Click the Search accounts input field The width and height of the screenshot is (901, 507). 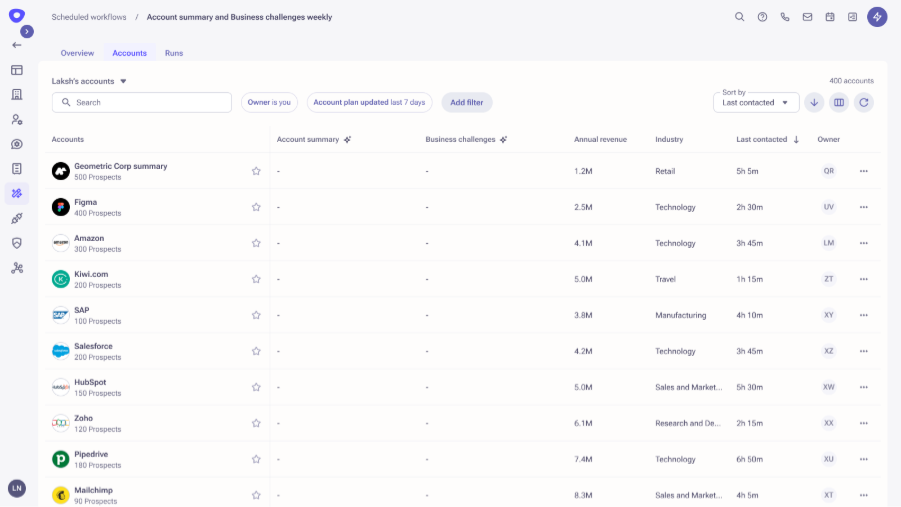click(142, 102)
